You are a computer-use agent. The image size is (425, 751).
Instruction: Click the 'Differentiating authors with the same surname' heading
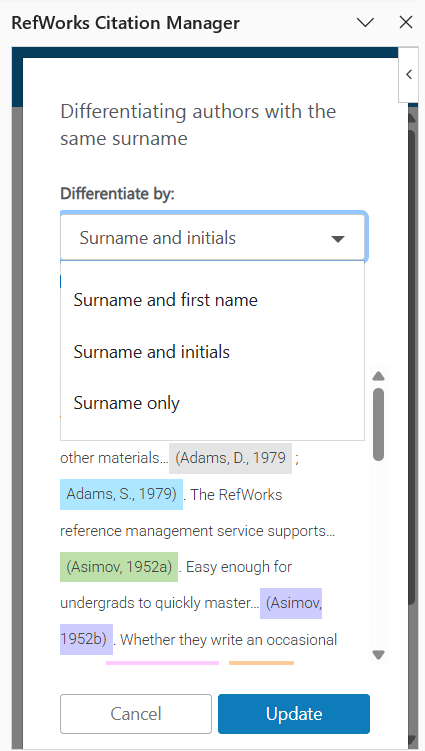(198, 125)
